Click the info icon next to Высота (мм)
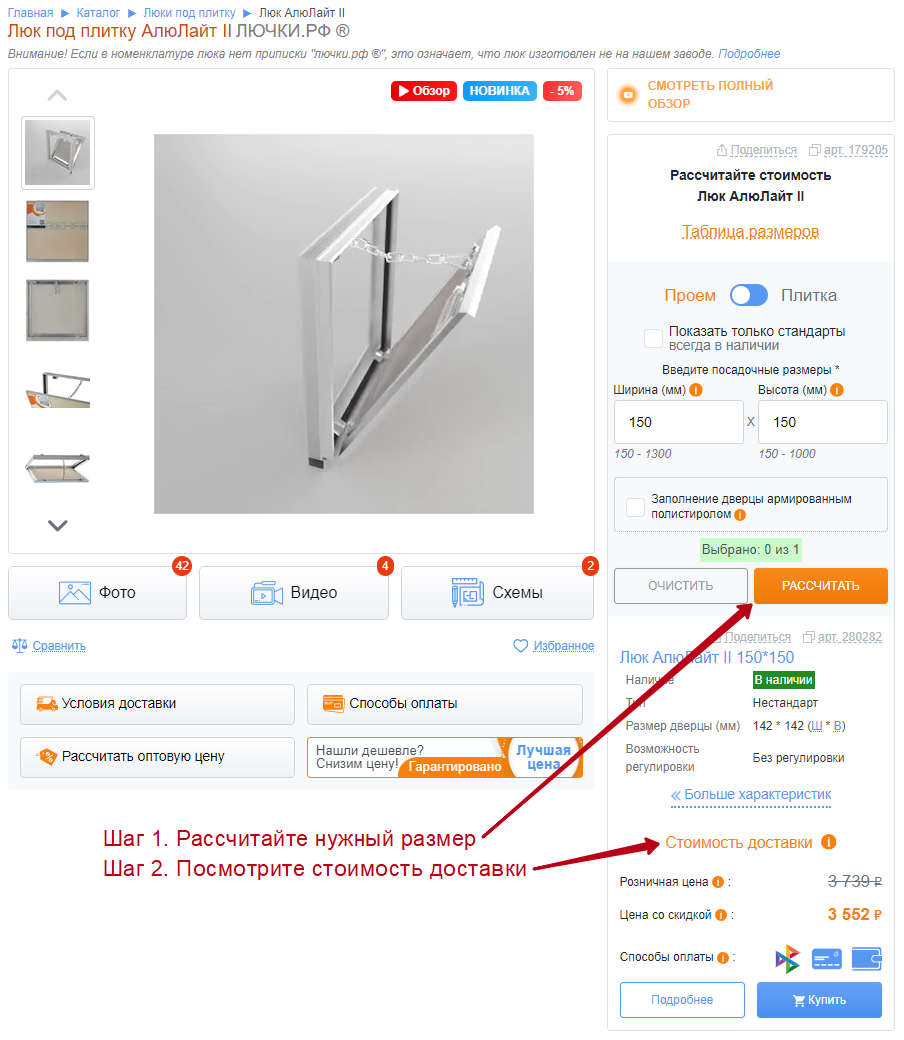This screenshot has height=1040, width=904. click(837, 390)
